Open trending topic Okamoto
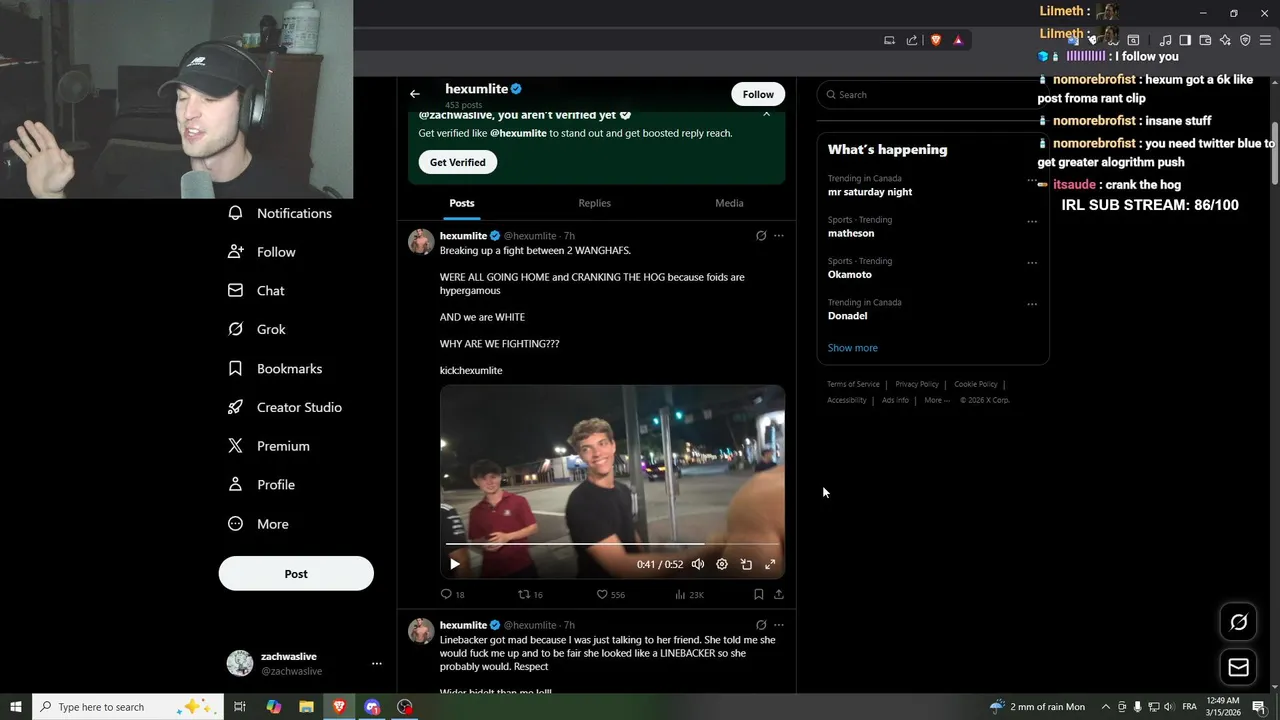Viewport: 1280px width, 720px height. [850, 274]
